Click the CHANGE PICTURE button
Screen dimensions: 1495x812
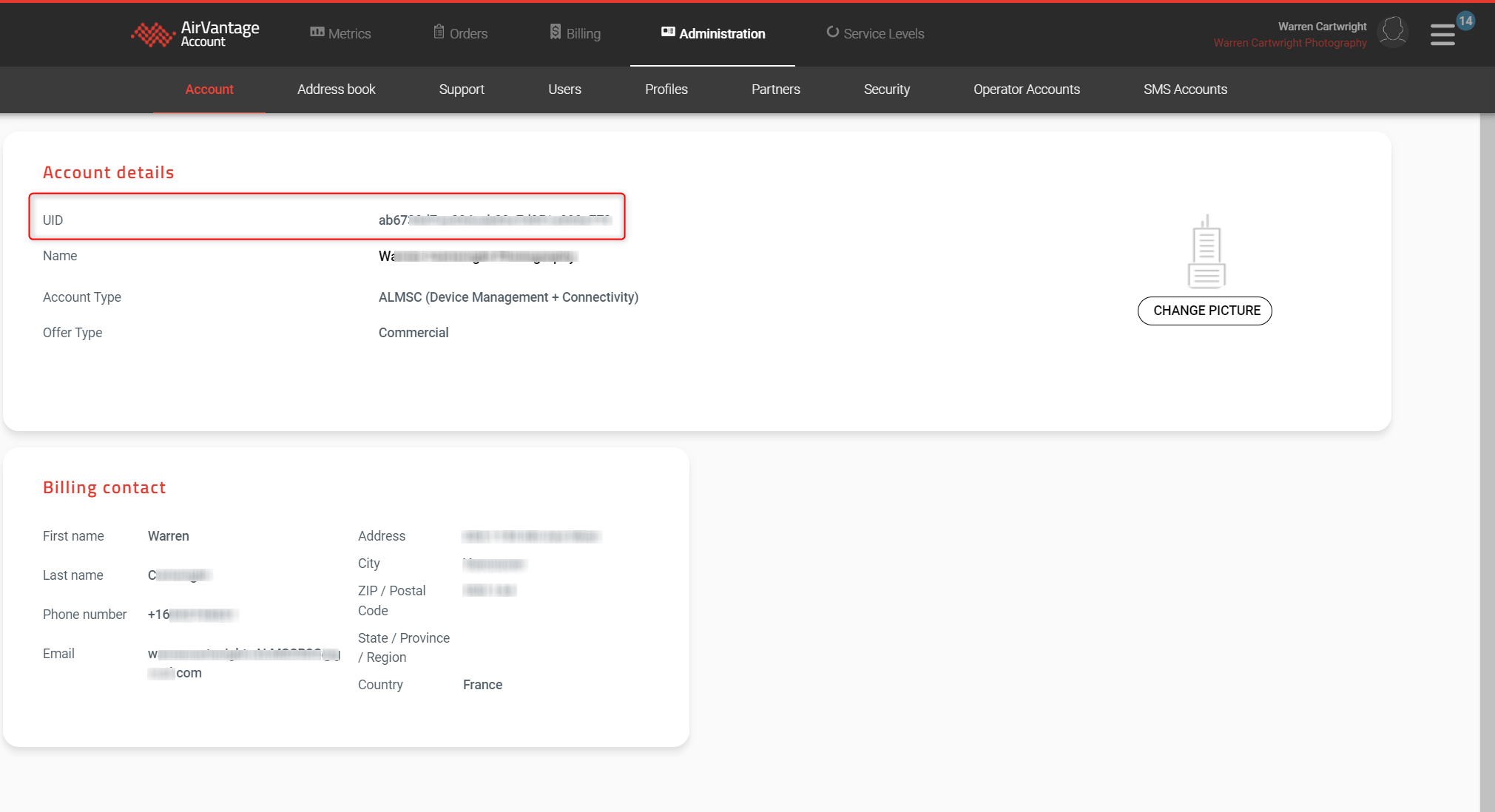(1204, 311)
